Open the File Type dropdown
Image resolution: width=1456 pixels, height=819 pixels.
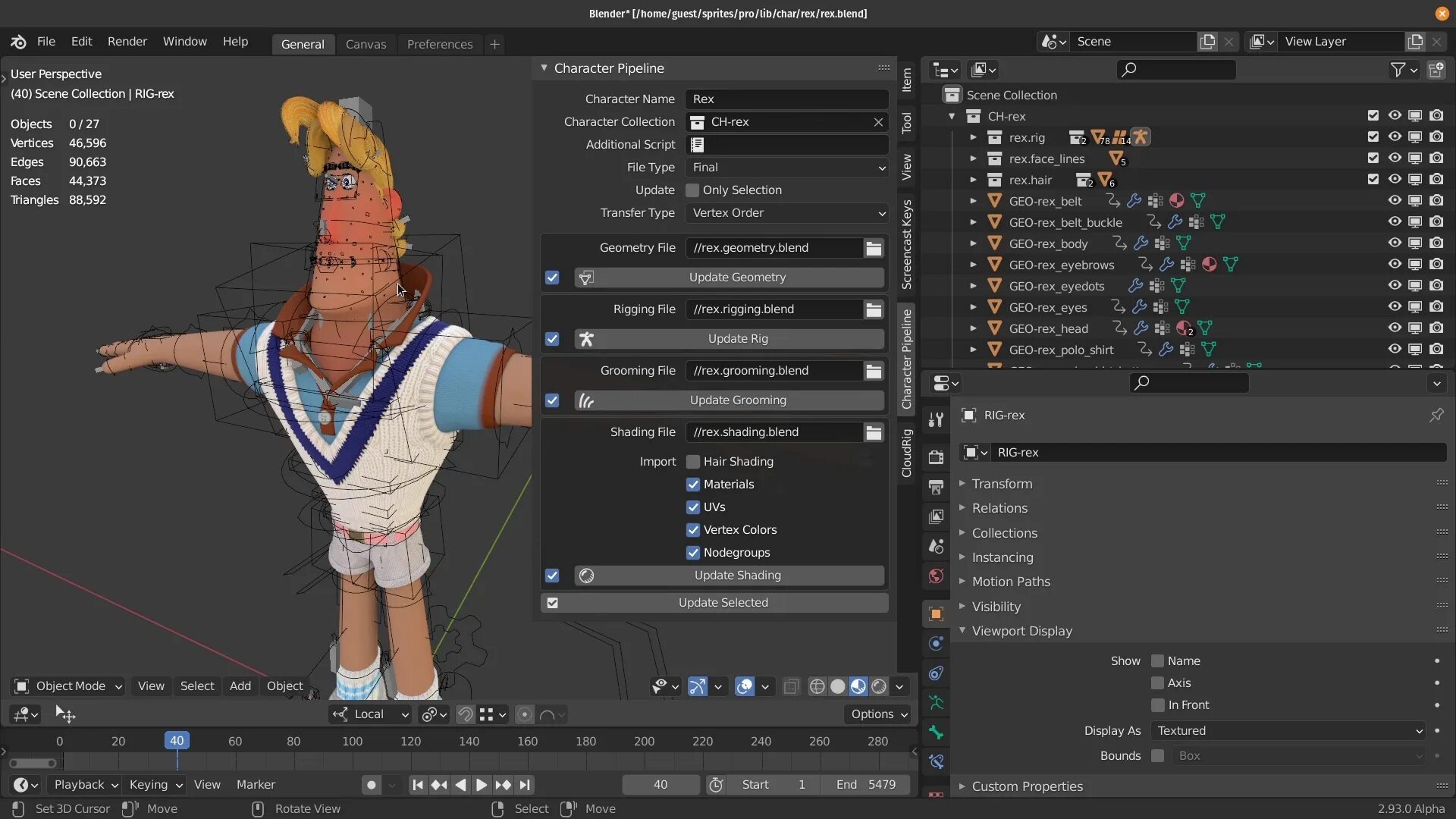click(786, 168)
